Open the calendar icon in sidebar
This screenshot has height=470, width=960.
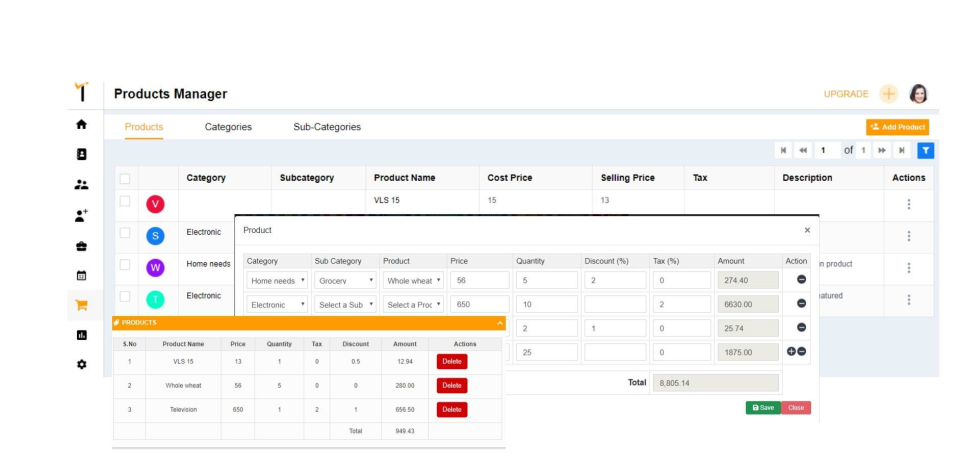81,275
